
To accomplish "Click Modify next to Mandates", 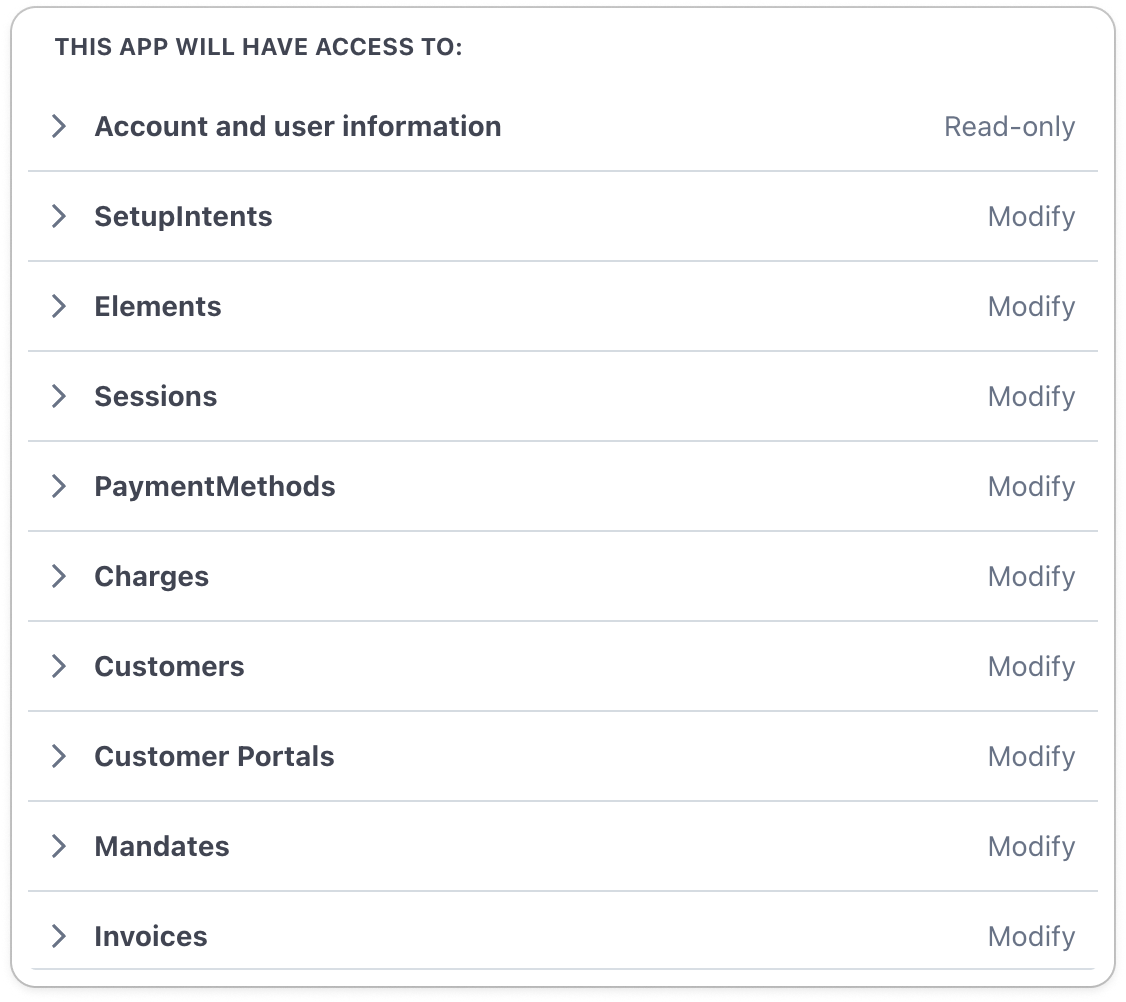I will coord(1031,847).
